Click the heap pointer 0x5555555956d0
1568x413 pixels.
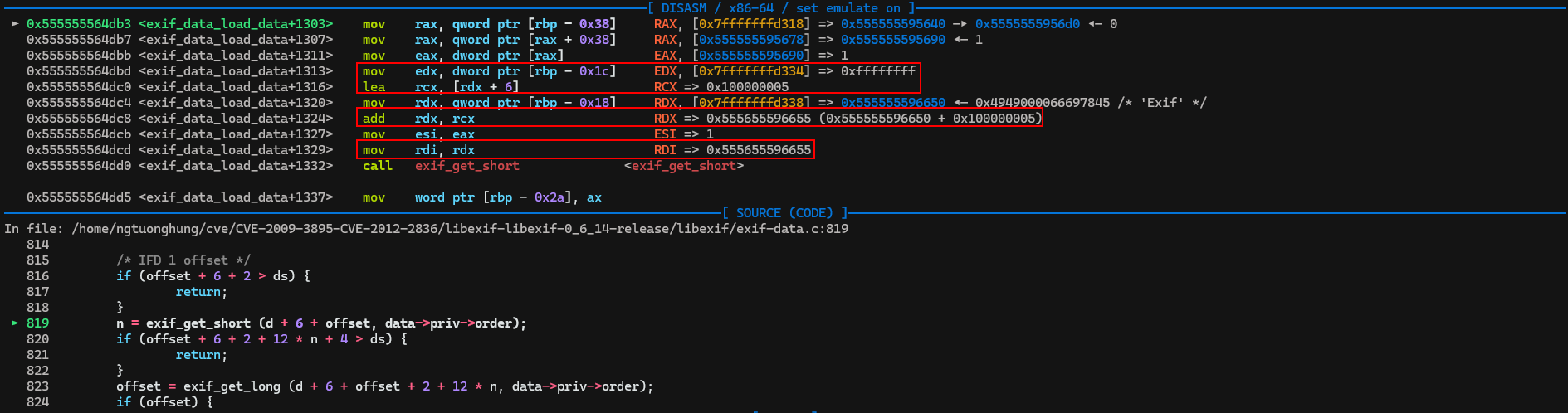click(1027, 24)
